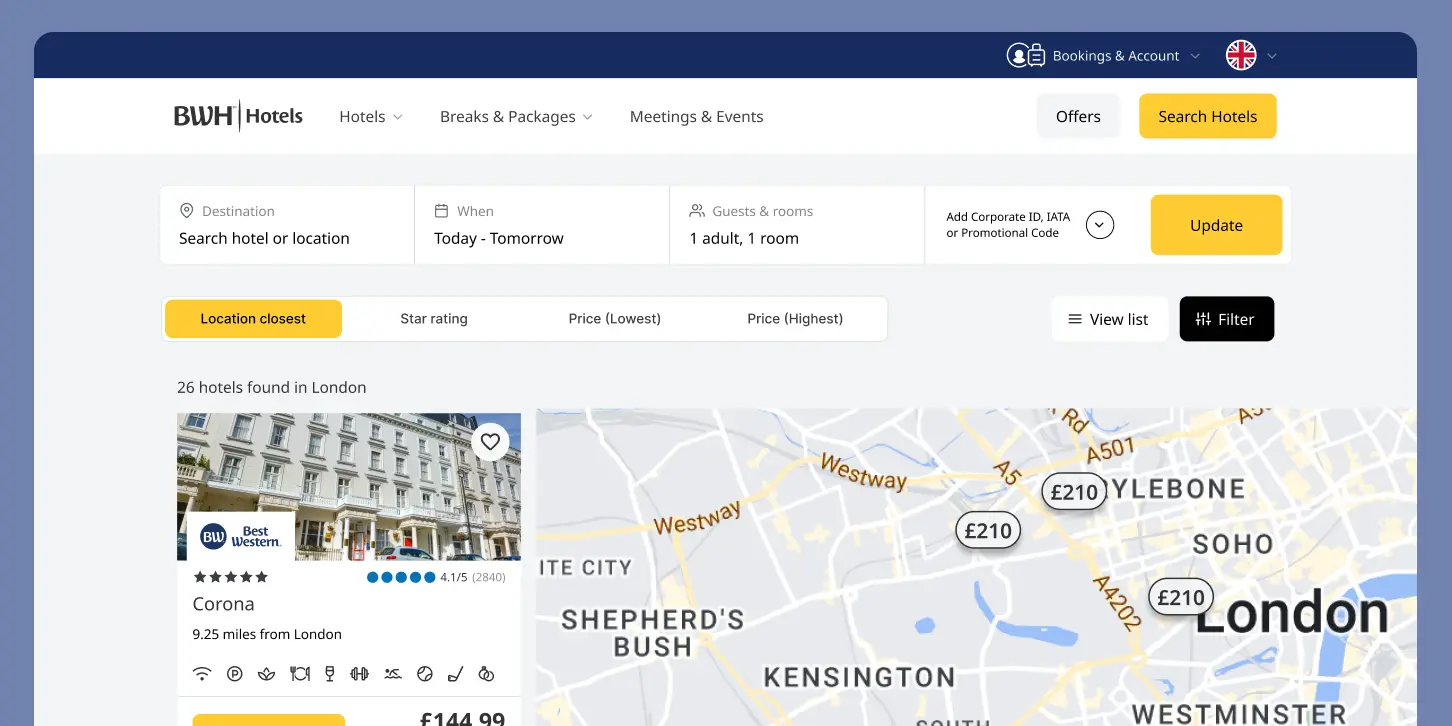Click the destination pin icon in search bar
The height and width of the screenshot is (726, 1452).
[x=187, y=210]
